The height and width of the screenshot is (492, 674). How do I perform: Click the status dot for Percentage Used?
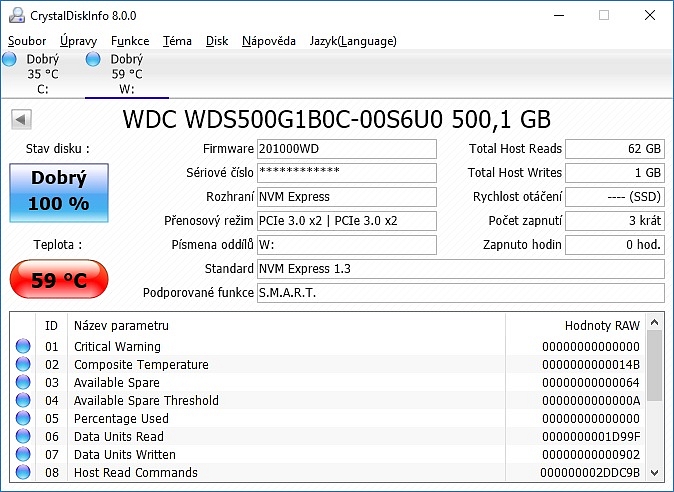point(23,418)
